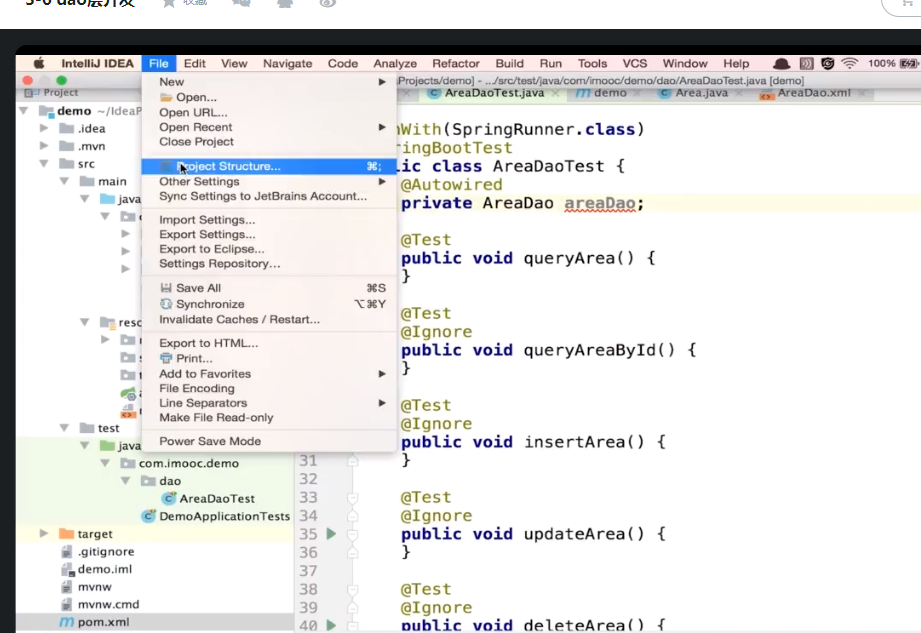Viewport: 921px width, 633px height.
Task: Close the AreaDaoTest.java tab
Action: [x=555, y=93]
